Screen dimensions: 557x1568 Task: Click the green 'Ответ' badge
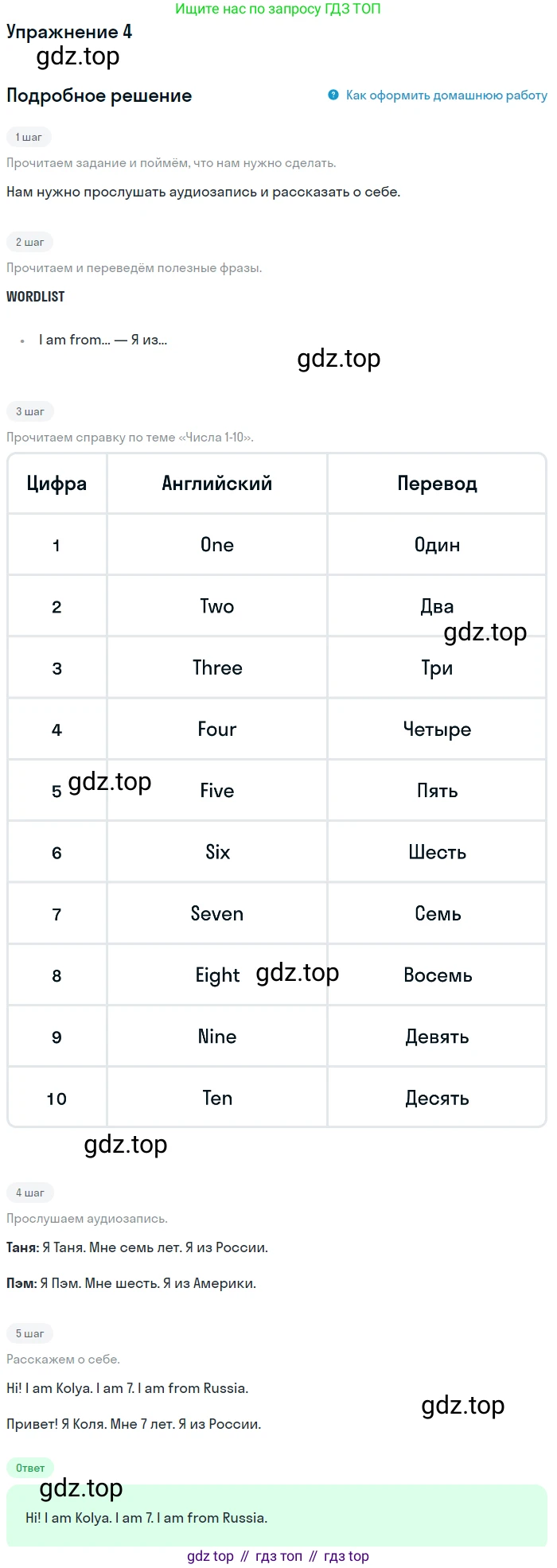tap(30, 1468)
